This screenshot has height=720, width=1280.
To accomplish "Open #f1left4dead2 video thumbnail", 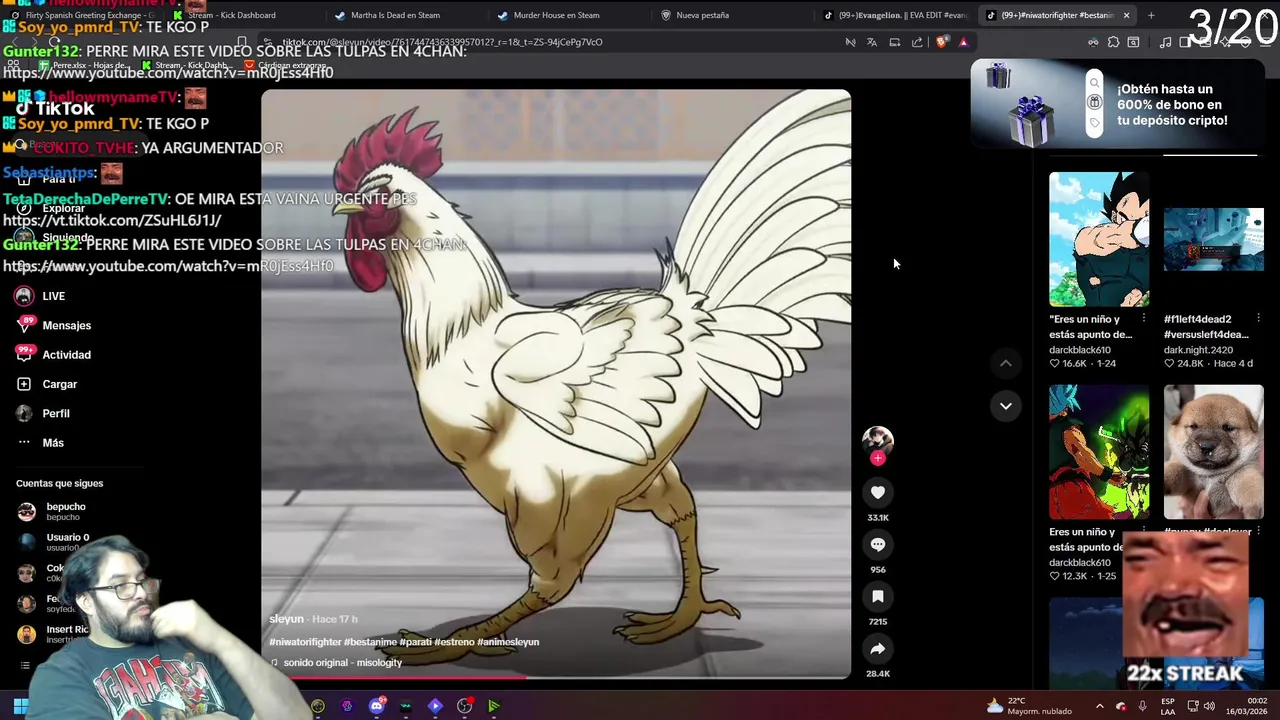I will click(1213, 239).
